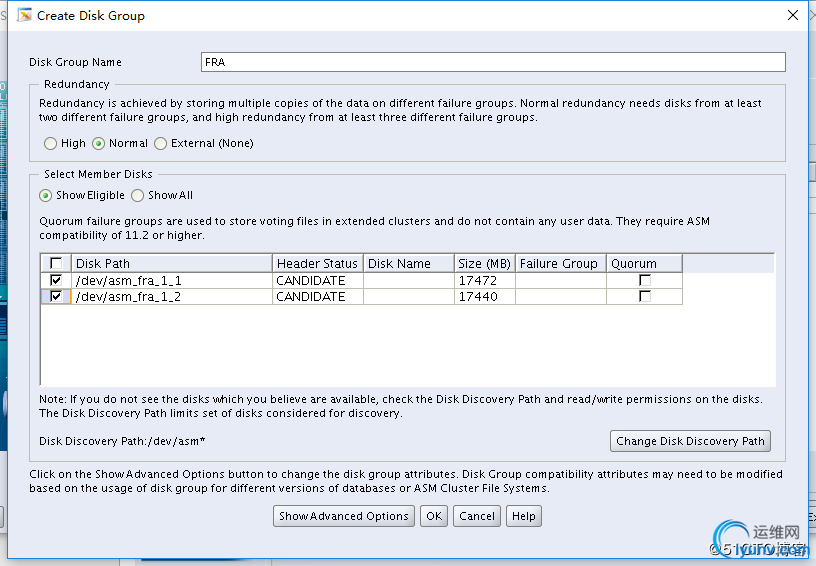The height and width of the screenshot is (566, 816).
Task: Click the Disk Group Name field
Action: coord(493,62)
